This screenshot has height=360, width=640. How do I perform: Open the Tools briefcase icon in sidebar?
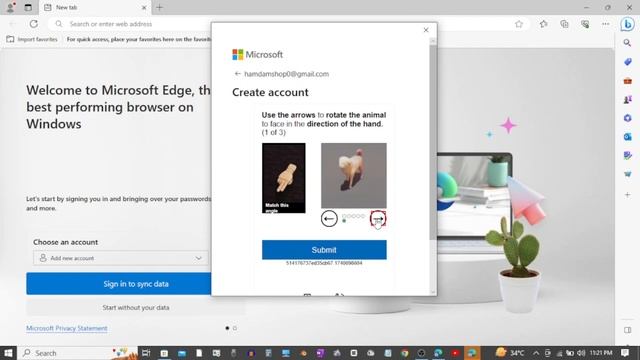pos(627,81)
